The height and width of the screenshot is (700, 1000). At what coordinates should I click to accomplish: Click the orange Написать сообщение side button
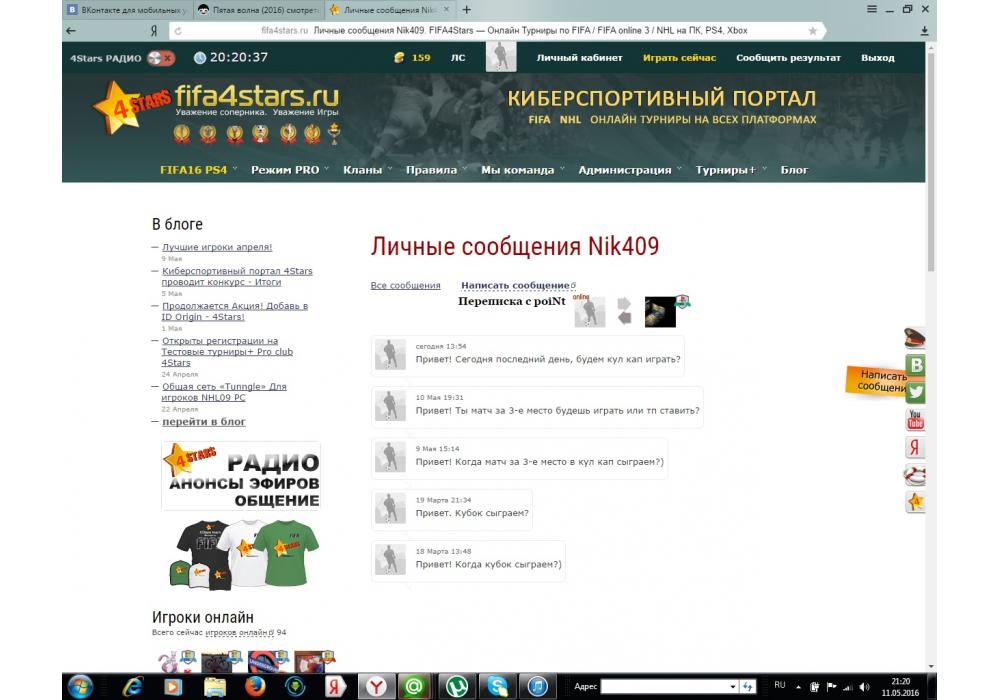coord(876,380)
